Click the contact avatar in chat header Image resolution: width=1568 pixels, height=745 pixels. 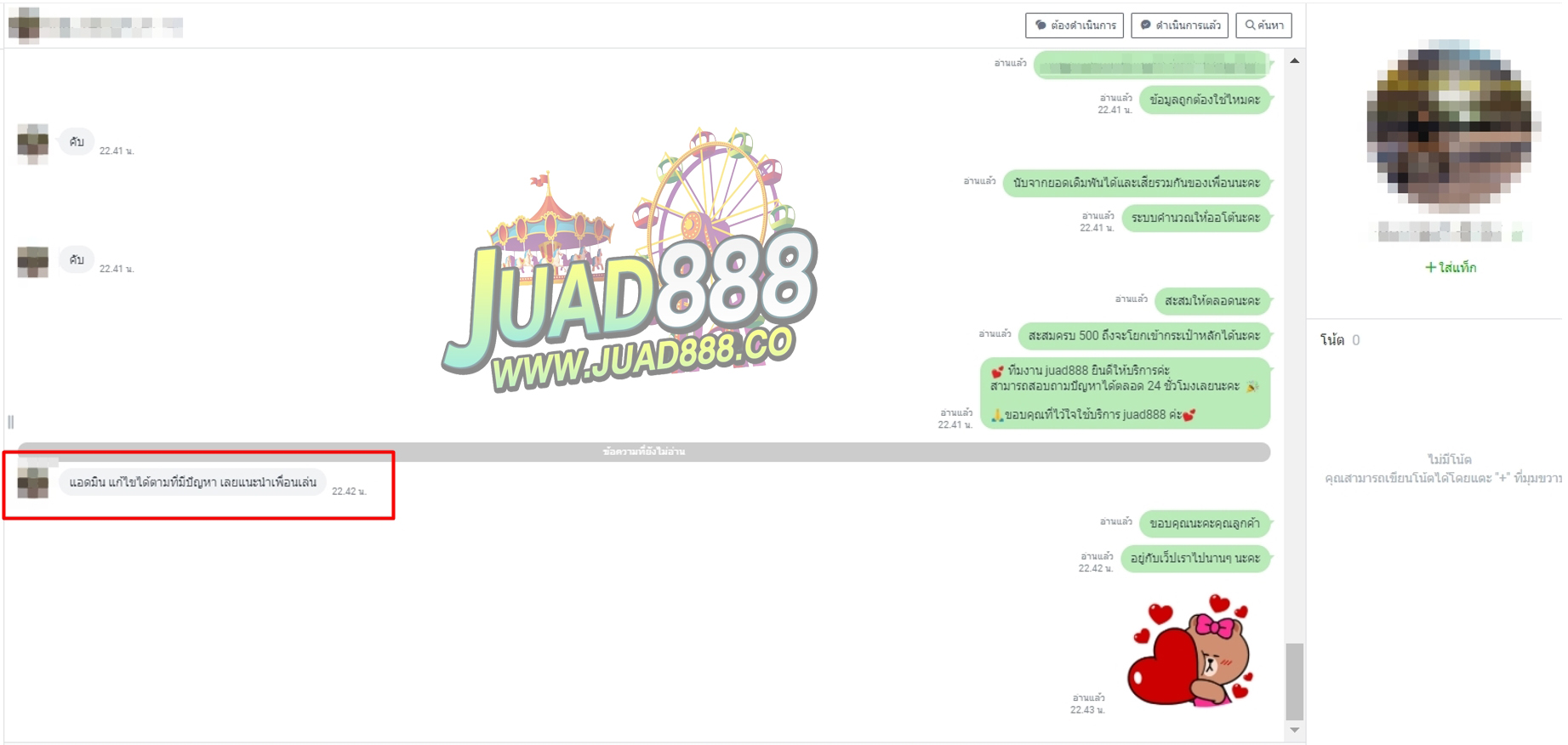pos(24,26)
